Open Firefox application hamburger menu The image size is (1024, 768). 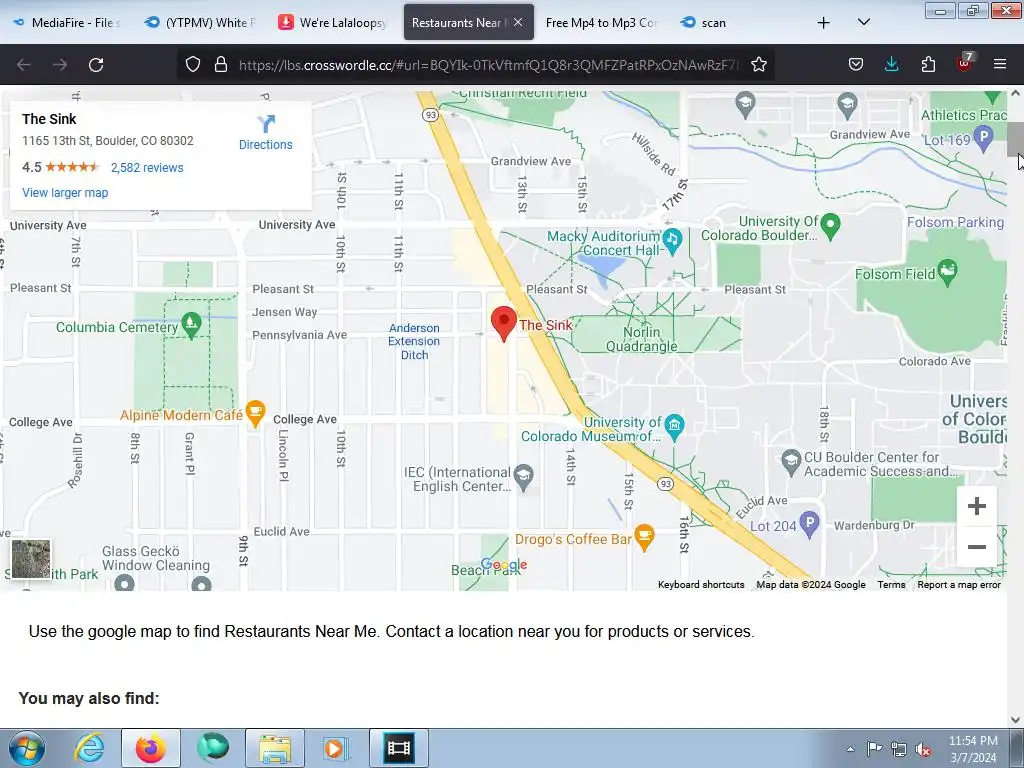1000,65
